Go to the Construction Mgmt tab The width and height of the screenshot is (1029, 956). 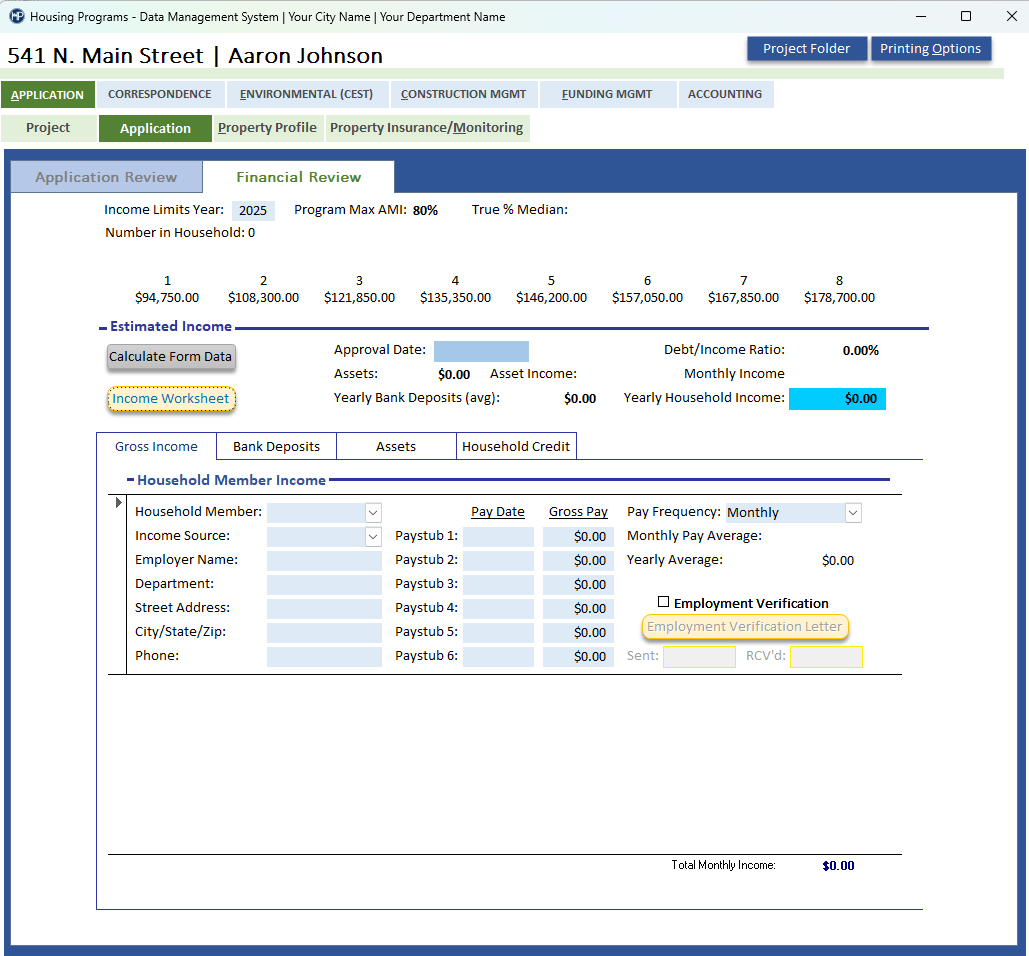[463, 94]
